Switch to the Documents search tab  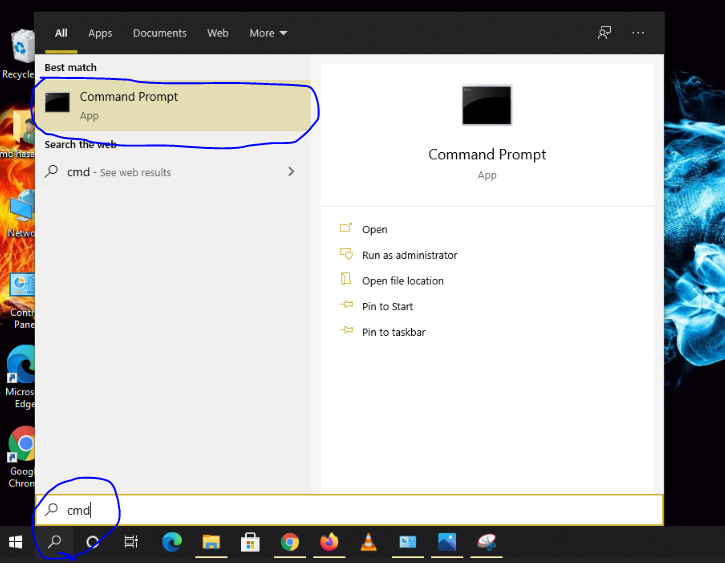point(160,33)
